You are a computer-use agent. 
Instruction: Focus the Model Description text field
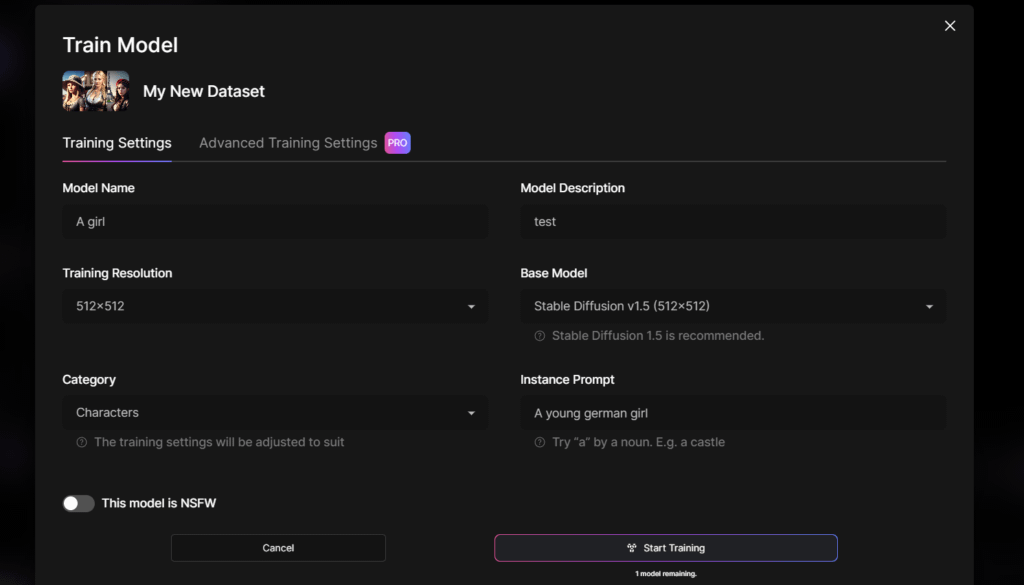click(x=732, y=222)
